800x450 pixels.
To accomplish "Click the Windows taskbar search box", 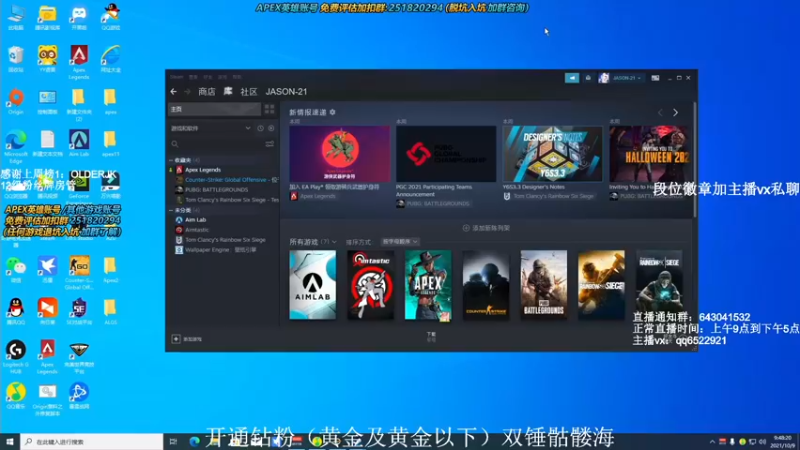I will [x=92, y=442].
